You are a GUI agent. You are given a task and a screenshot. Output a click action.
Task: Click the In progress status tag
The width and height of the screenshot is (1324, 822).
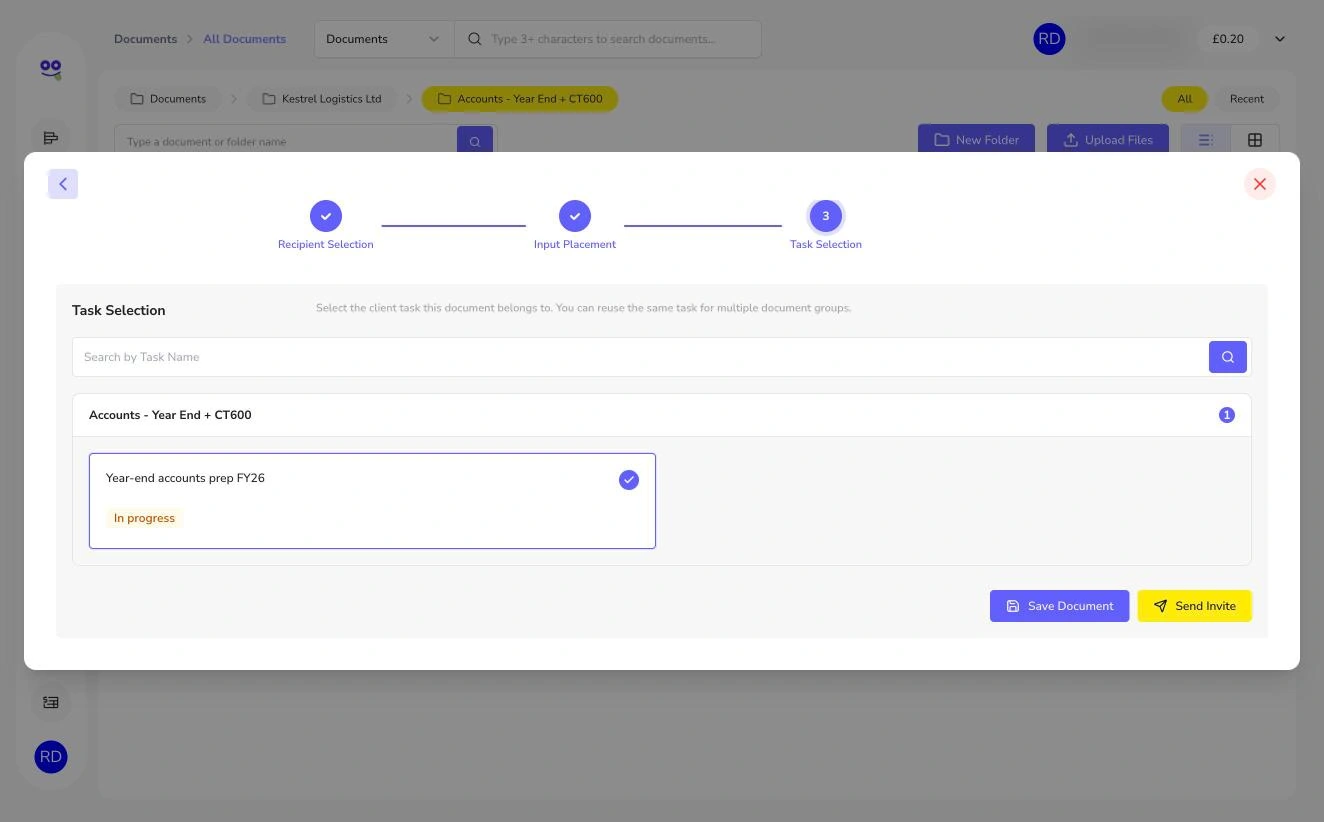coord(144,518)
